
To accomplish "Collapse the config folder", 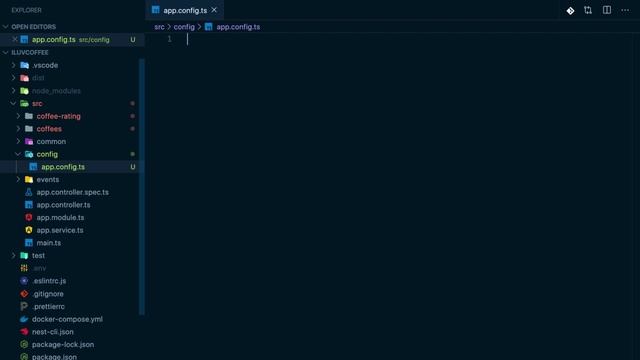I will [x=18, y=154].
